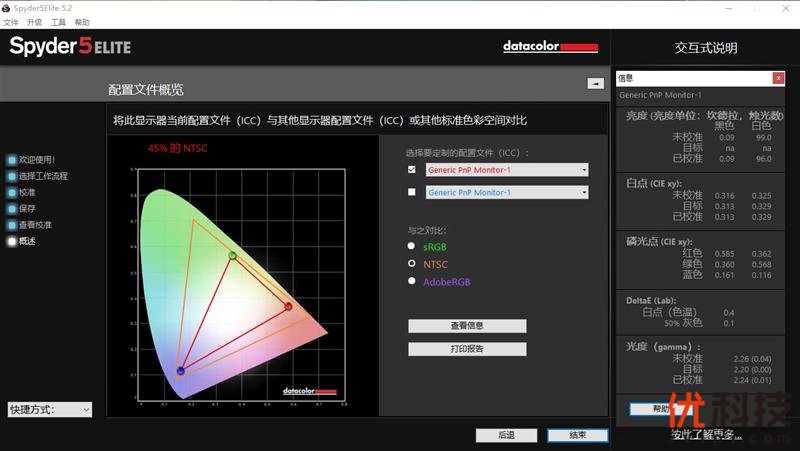This screenshot has width=800, height=451.
Task: Click the red primary point on gamut chart
Action: (x=288, y=307)
